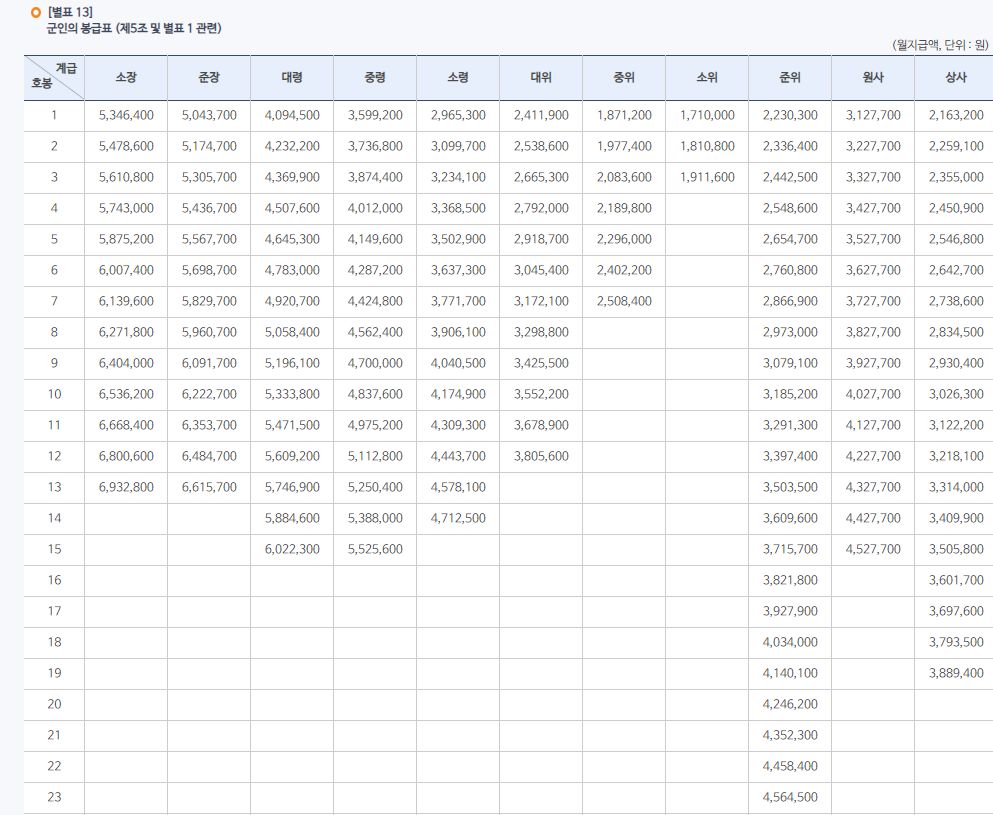Click cell value 2,965,300

(x=458, y=115)
